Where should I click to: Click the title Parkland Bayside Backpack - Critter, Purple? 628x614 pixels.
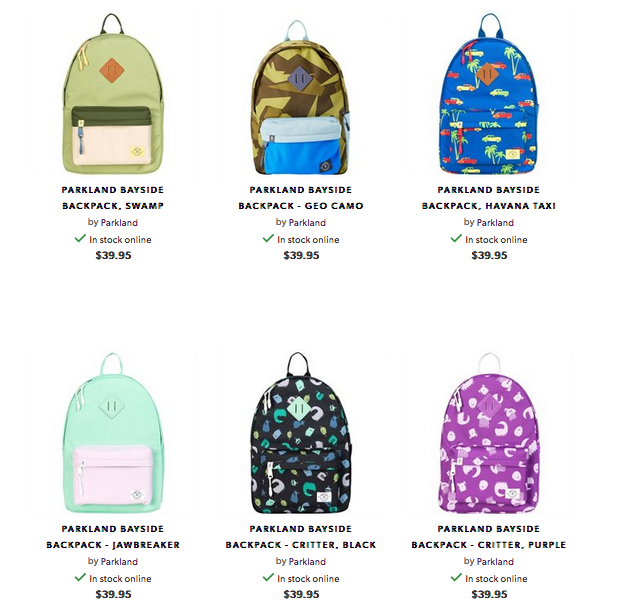489,537
